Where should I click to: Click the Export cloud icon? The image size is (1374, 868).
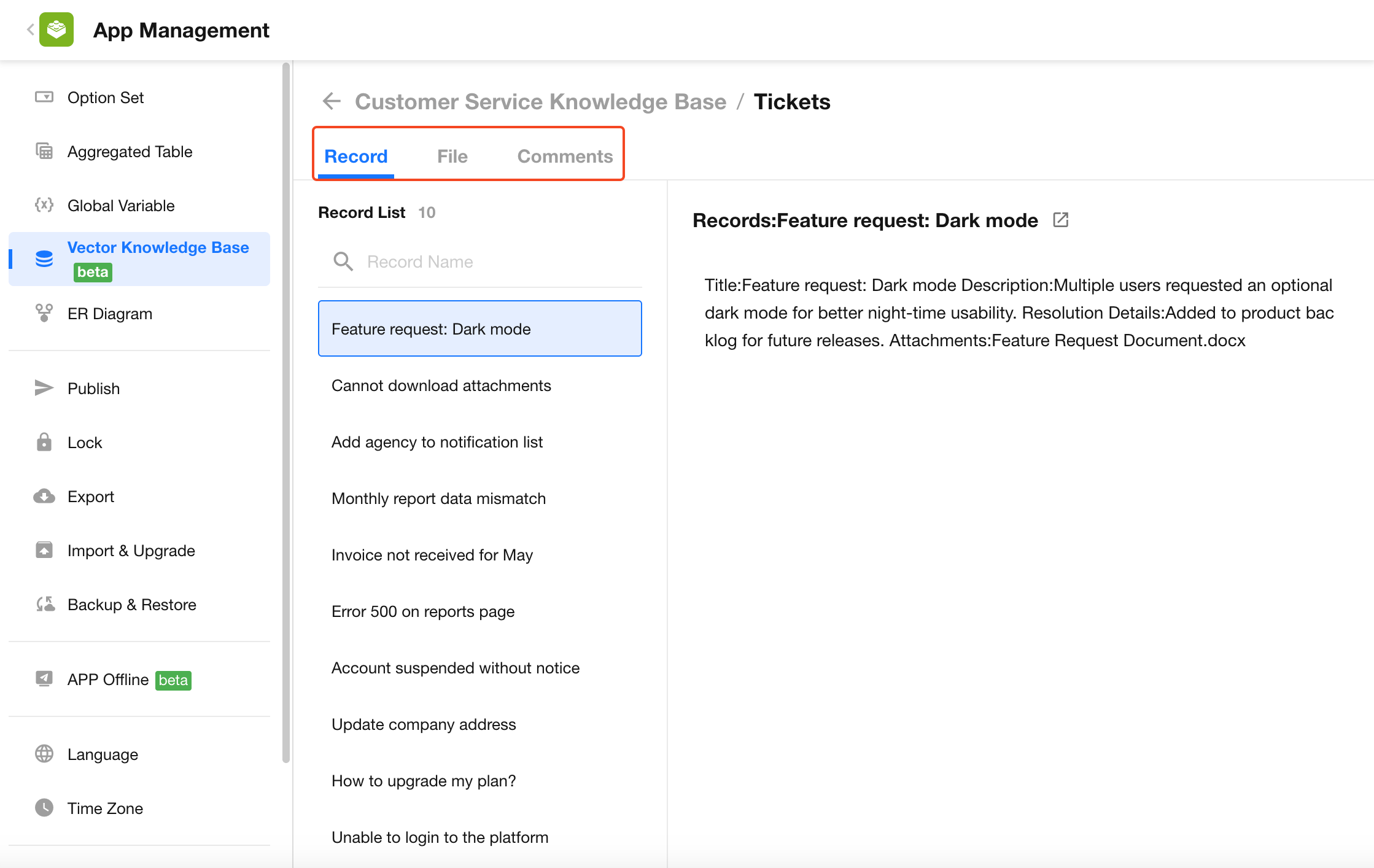44,496
